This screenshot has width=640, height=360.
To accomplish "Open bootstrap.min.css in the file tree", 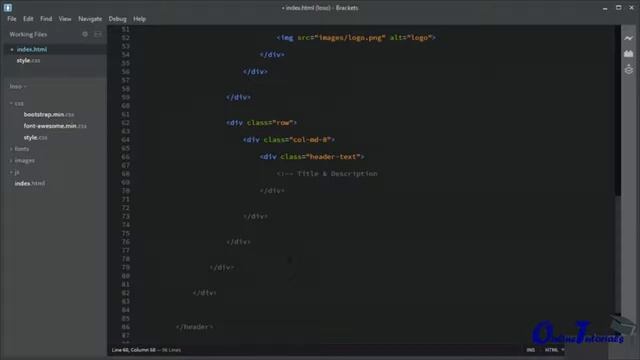I will pos(49,115).
